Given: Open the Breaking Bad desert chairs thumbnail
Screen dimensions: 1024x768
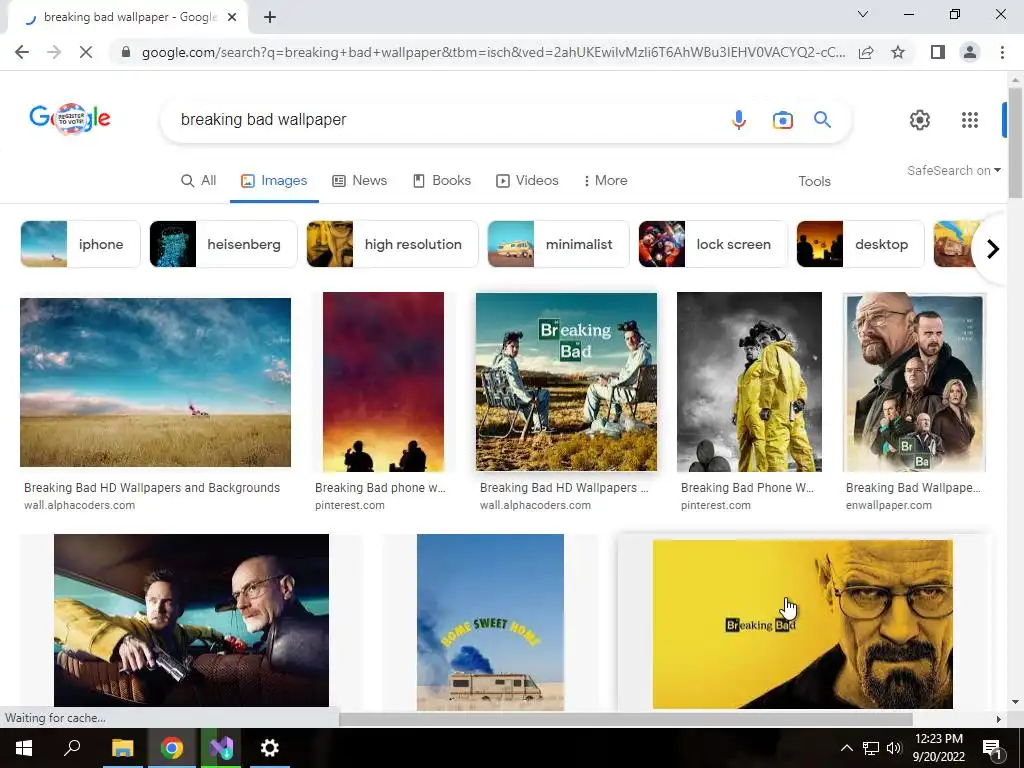Looking at the screenshot, I should pyautogui.click(x=566, y=381).
